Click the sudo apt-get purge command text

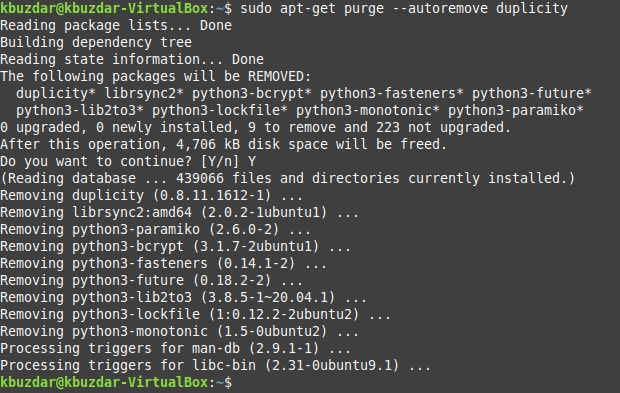coord(404,8)
